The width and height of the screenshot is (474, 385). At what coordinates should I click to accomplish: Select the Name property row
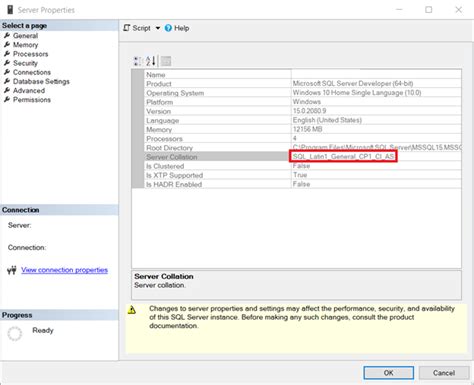tap(303, 75)
